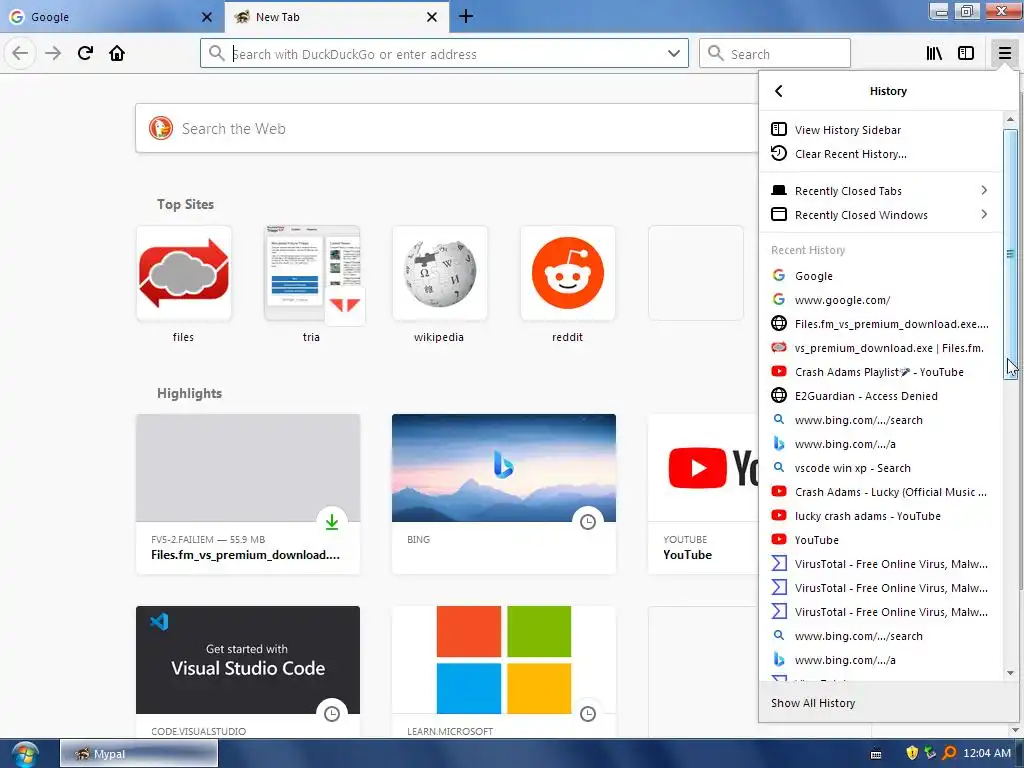The height and width of the screenshot is (768, 1024).
Task: Click the on-screen keyboard tray icon
Action: pos(876,754)
